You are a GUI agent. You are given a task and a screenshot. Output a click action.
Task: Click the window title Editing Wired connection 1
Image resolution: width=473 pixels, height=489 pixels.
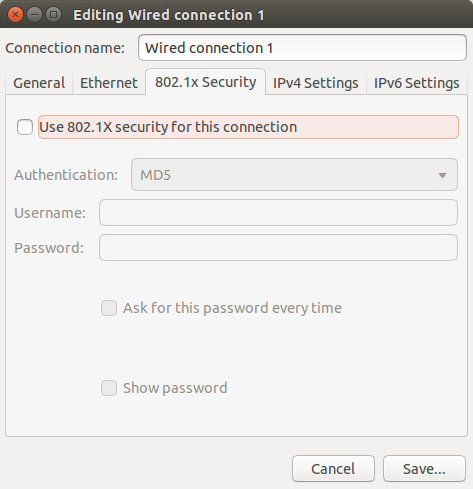169,15
